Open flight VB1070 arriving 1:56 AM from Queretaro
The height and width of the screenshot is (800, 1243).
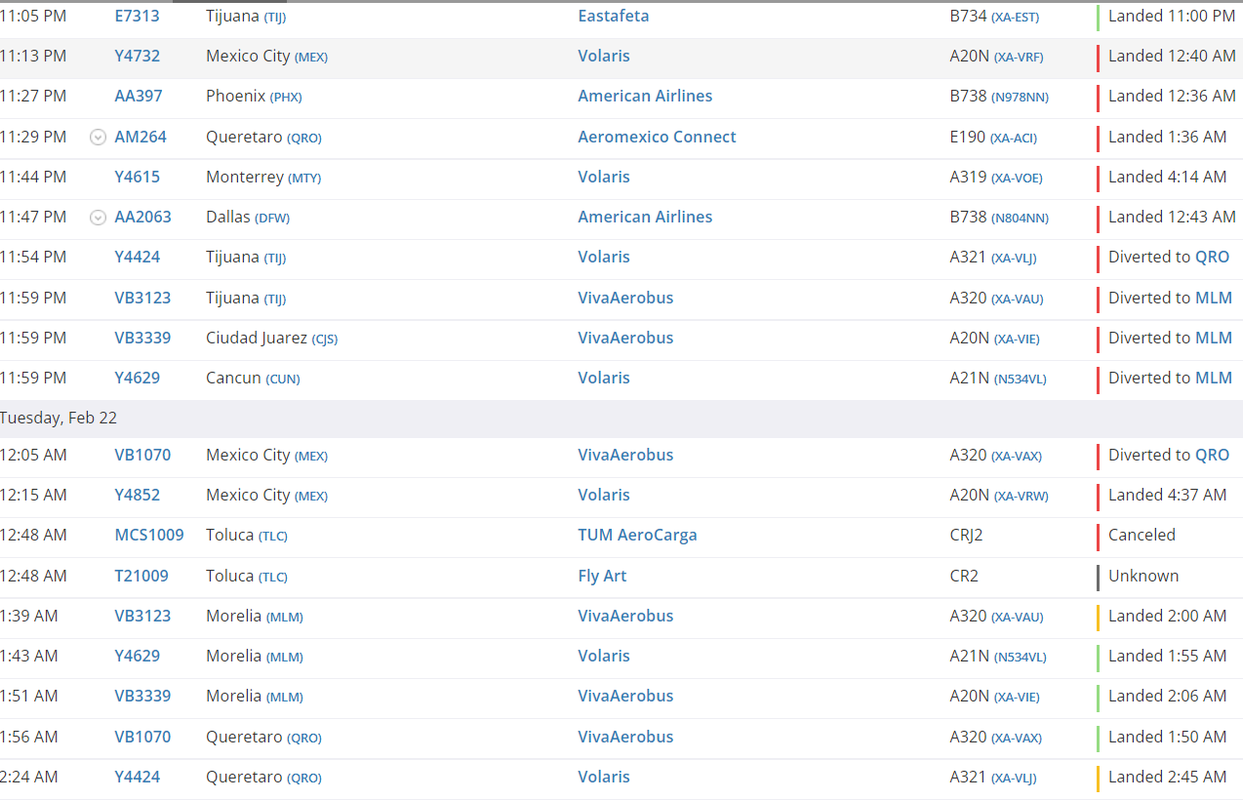142,737
